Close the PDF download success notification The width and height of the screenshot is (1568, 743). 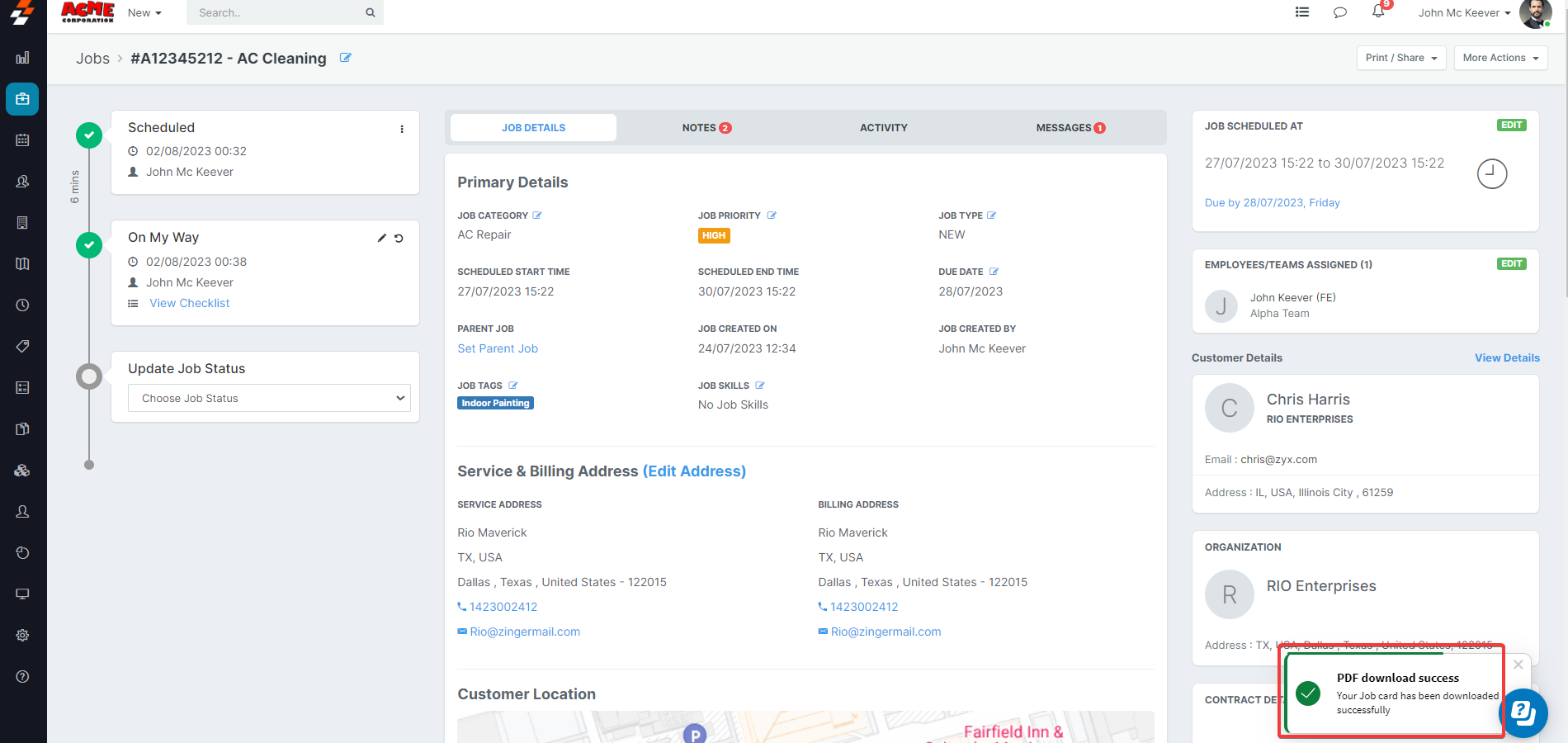[x=1518, y=665]
